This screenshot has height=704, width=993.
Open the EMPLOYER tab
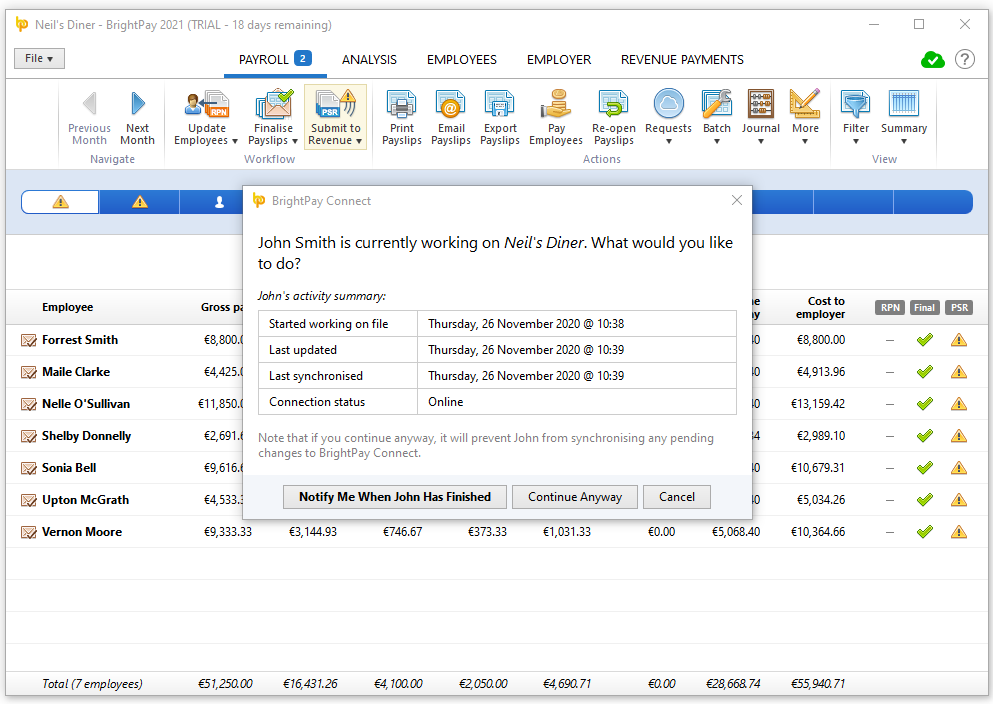[x=559, y=60]
